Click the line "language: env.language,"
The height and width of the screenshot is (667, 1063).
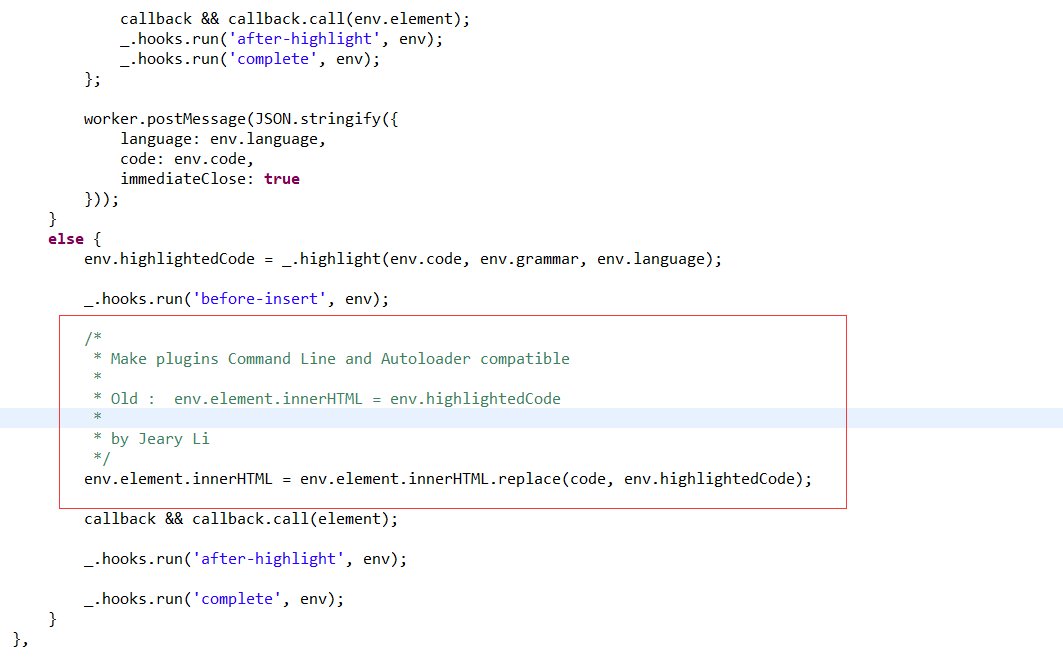tap(223, 139)
